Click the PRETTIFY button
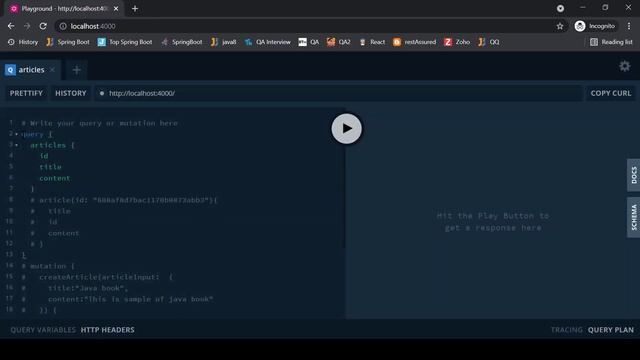Viewport: 640px width, 360px height. [26, 93]
